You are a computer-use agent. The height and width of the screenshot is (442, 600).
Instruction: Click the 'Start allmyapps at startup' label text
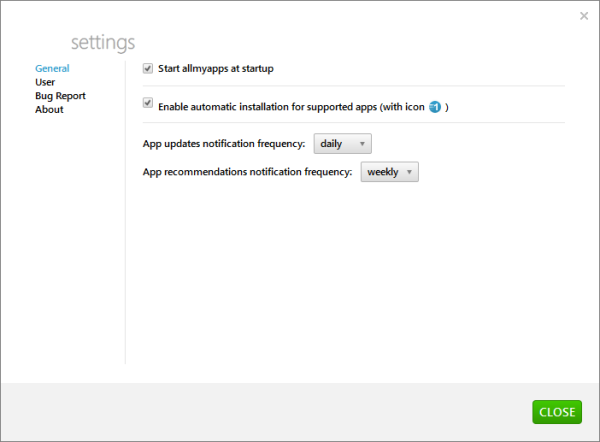point(215,68)
